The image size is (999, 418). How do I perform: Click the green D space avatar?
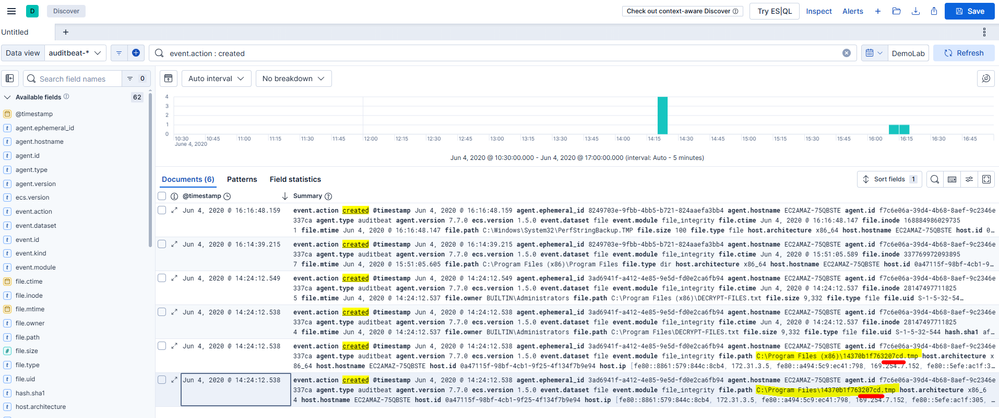tap(32, 11)
